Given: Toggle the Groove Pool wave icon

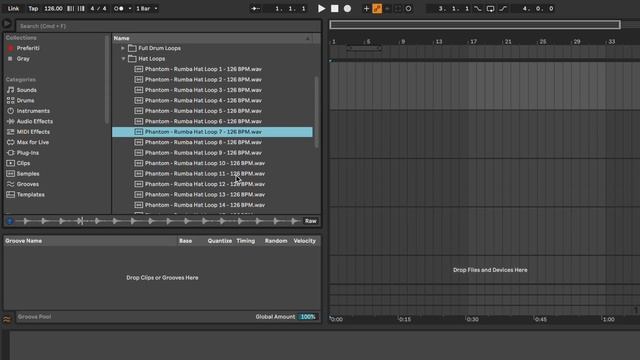Looking at the screenshot, I should click(x=7, y=320).
